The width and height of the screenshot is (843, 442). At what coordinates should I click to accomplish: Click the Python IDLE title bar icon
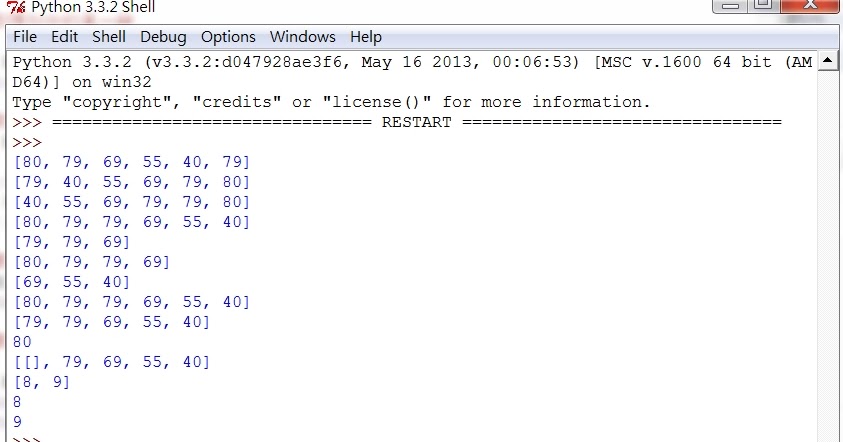[x=16, y=7]
